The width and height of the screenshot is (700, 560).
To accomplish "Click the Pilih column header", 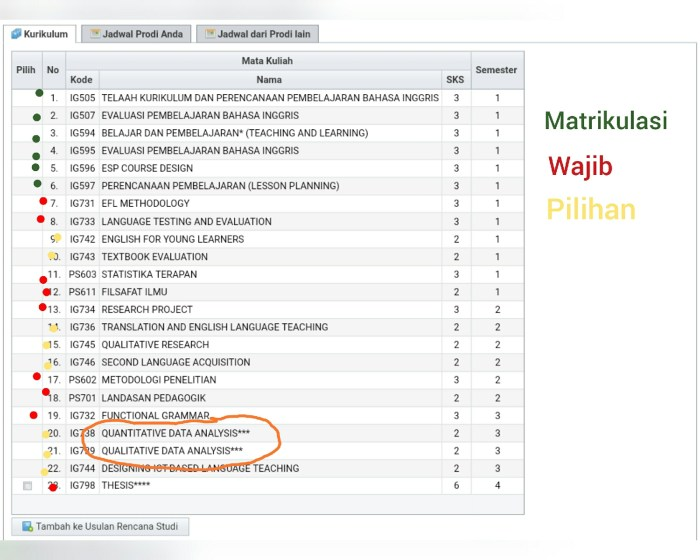I will tap(26, 70).
